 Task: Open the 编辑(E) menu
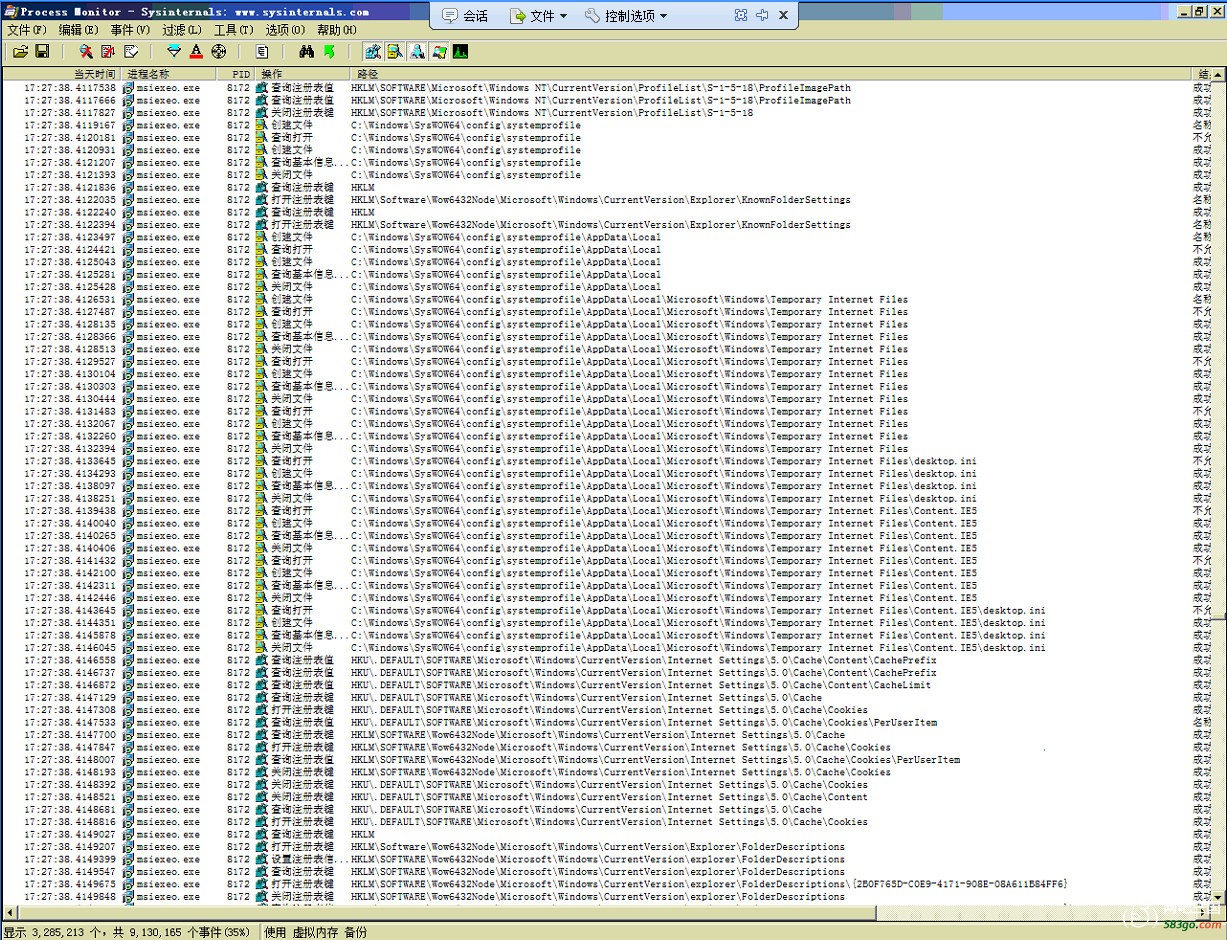point(78,30)
